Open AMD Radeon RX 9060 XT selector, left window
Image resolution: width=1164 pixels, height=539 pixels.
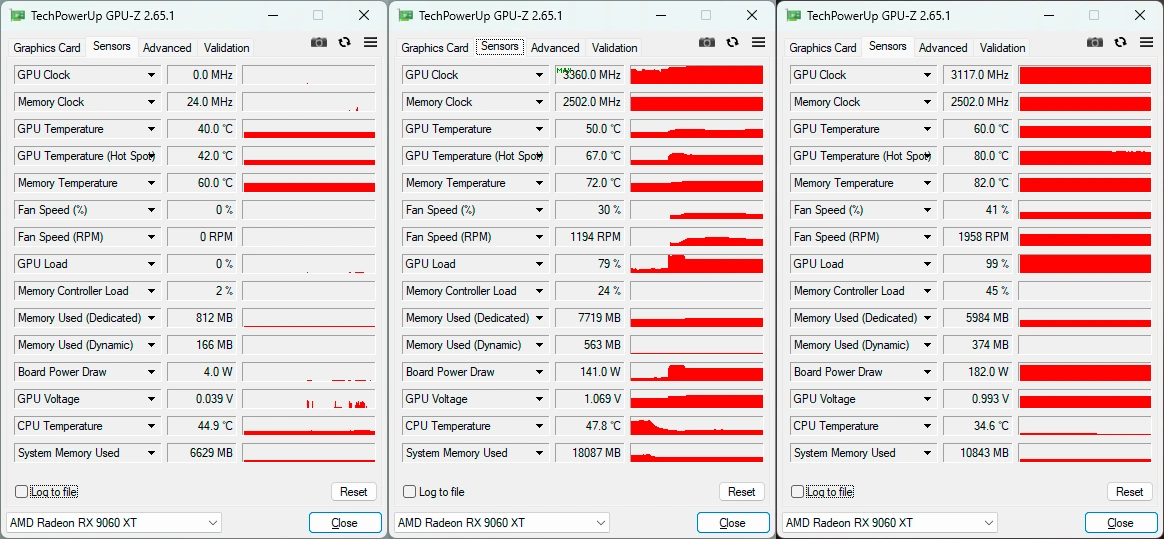pyautogui.click(x=114, y=523)
